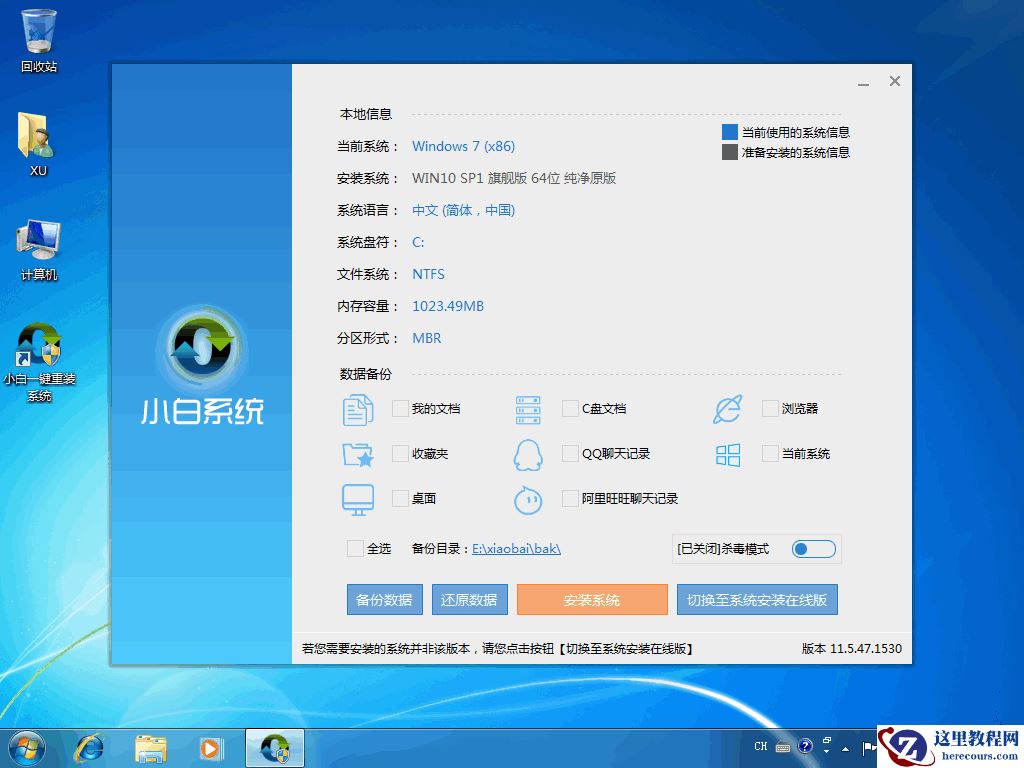Click the QQ聊天记录 penguin icon
Image resolution: width=1024 pixels, height=768 pixels.
527,453
